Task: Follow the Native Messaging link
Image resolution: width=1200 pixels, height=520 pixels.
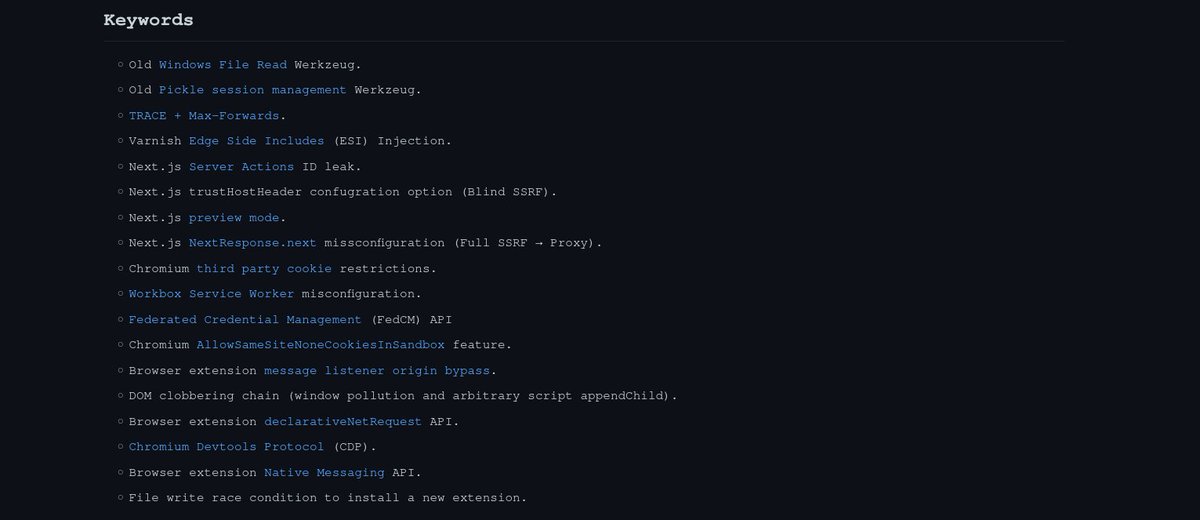Action: [324, 472]
